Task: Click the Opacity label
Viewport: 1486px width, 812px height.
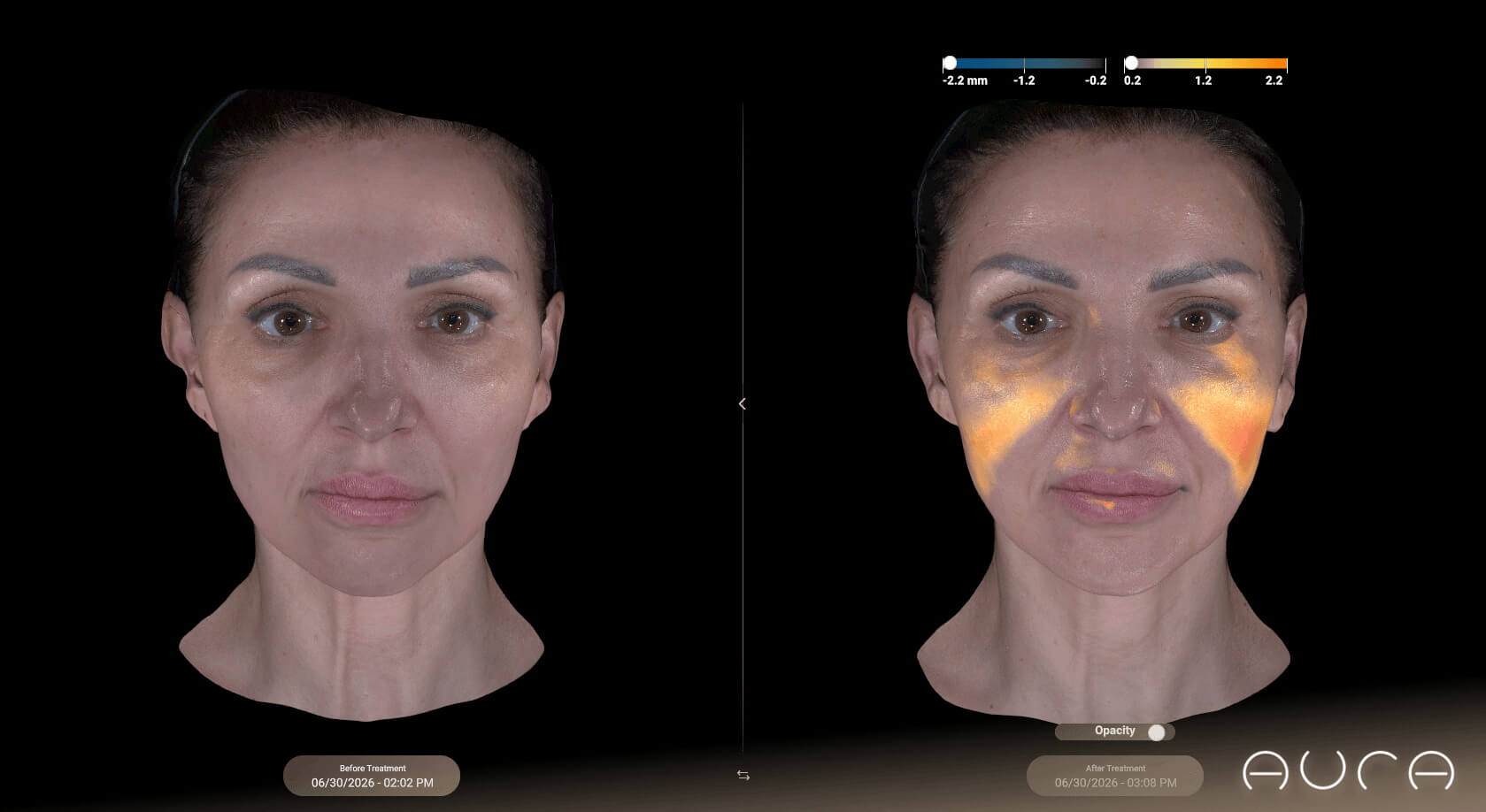Action: pyautogui.click(x=1114, y=731)
